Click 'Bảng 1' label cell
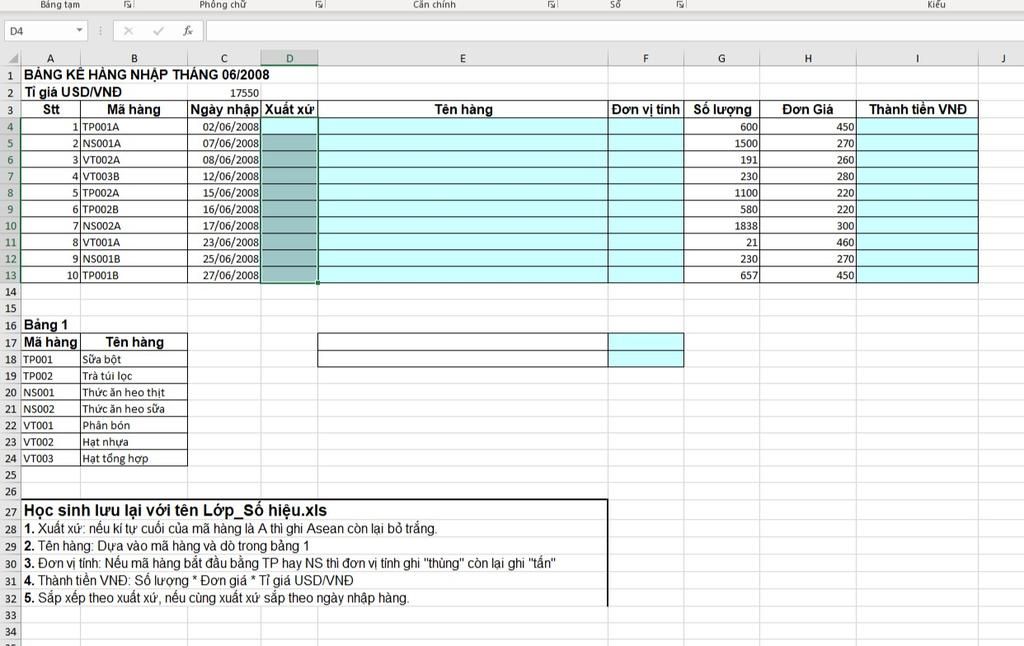The width and height of the screenshot is (1024, 646). [50, 325]
